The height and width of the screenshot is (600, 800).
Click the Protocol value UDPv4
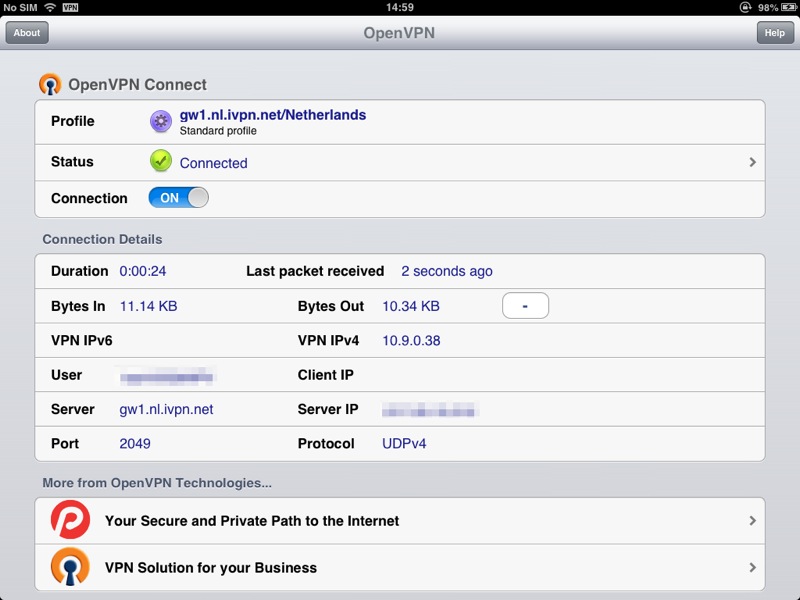coord(404,444)
